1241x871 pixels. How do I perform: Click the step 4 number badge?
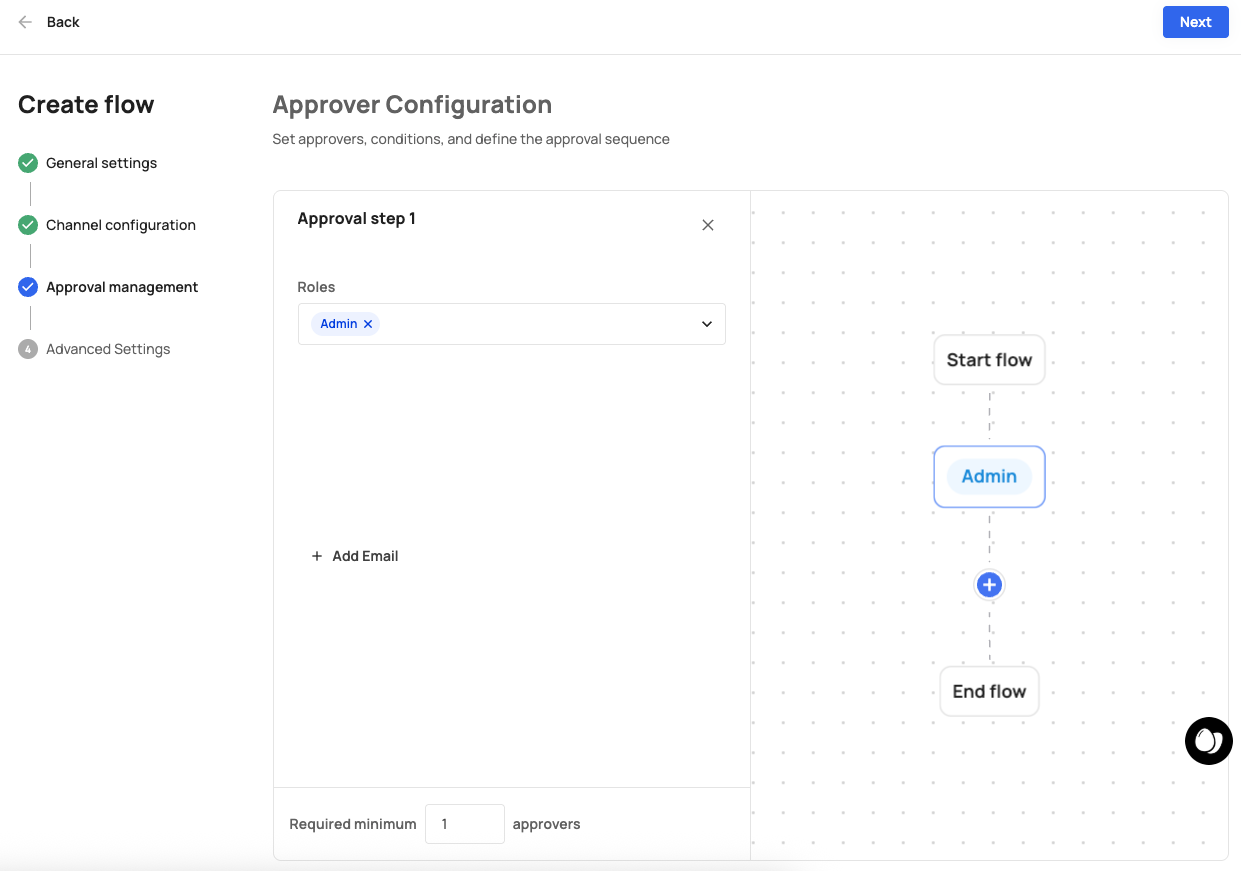pos(28,349)
